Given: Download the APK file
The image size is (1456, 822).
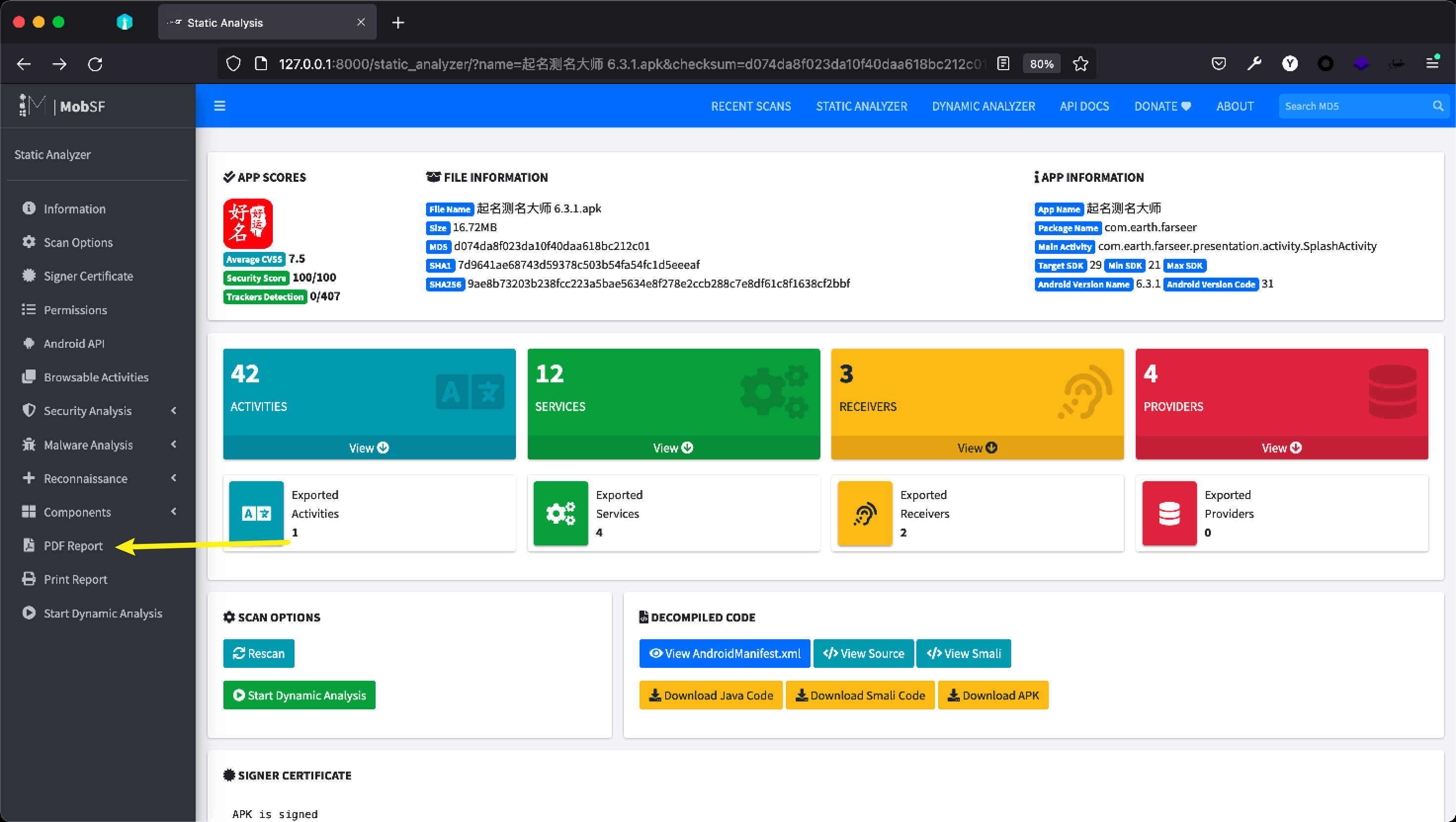Looking at the screenshot, I should coord(993,695).
